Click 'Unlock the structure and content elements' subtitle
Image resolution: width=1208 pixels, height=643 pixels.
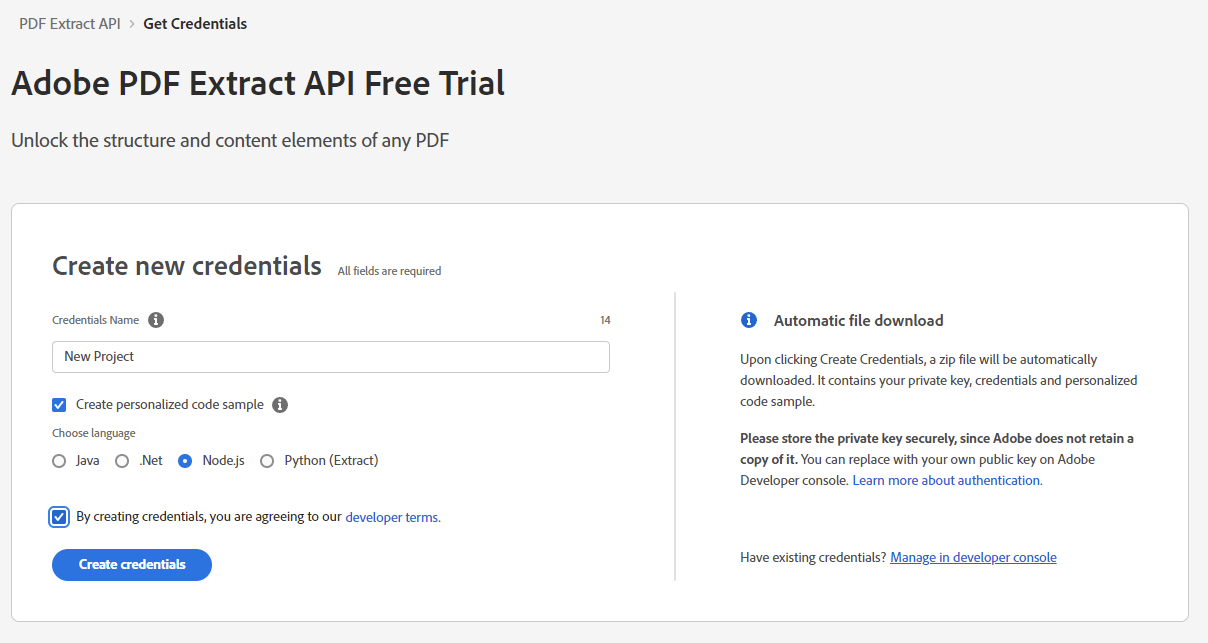point(230,140)
